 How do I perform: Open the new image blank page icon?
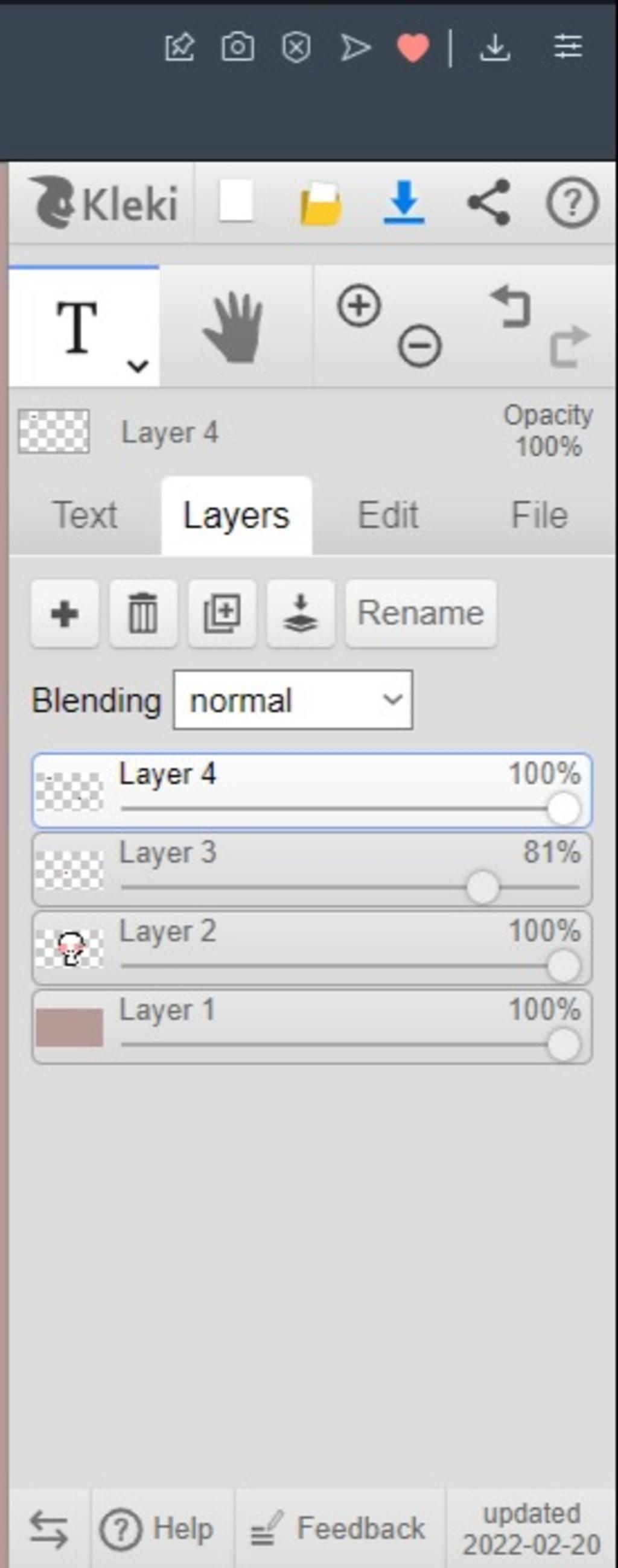235,202
